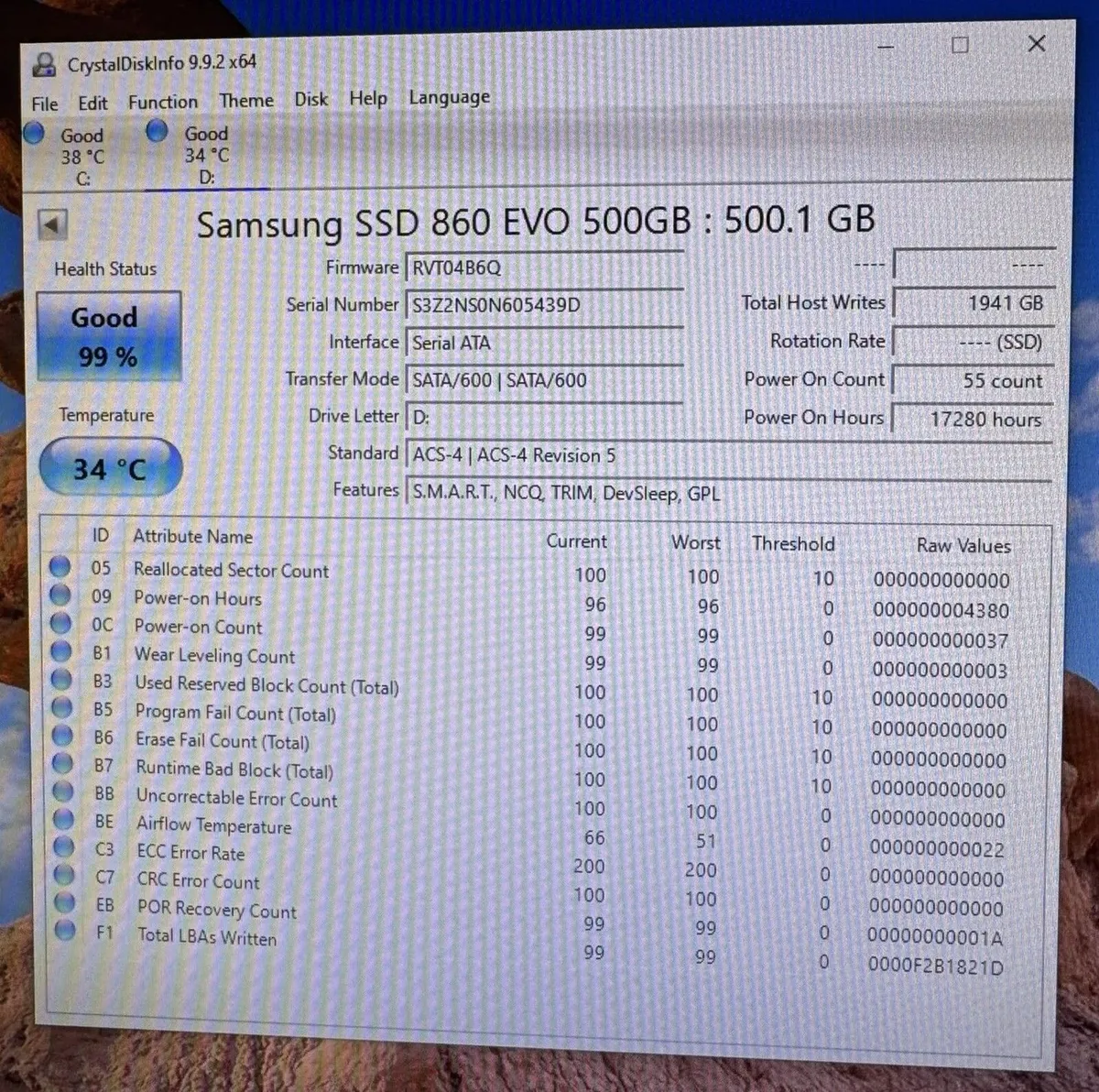Open the Help menu
The width and height of the screenshot is (1099, 1092).
(368, 98)
